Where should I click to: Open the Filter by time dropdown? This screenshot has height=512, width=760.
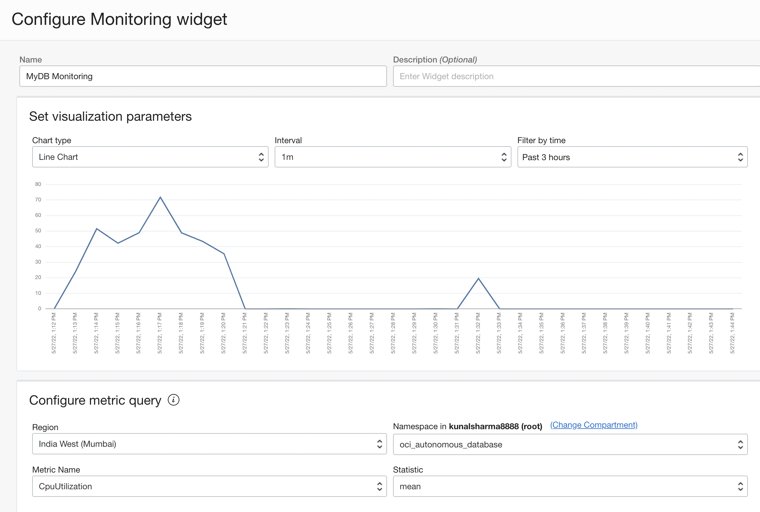point(631,157)
